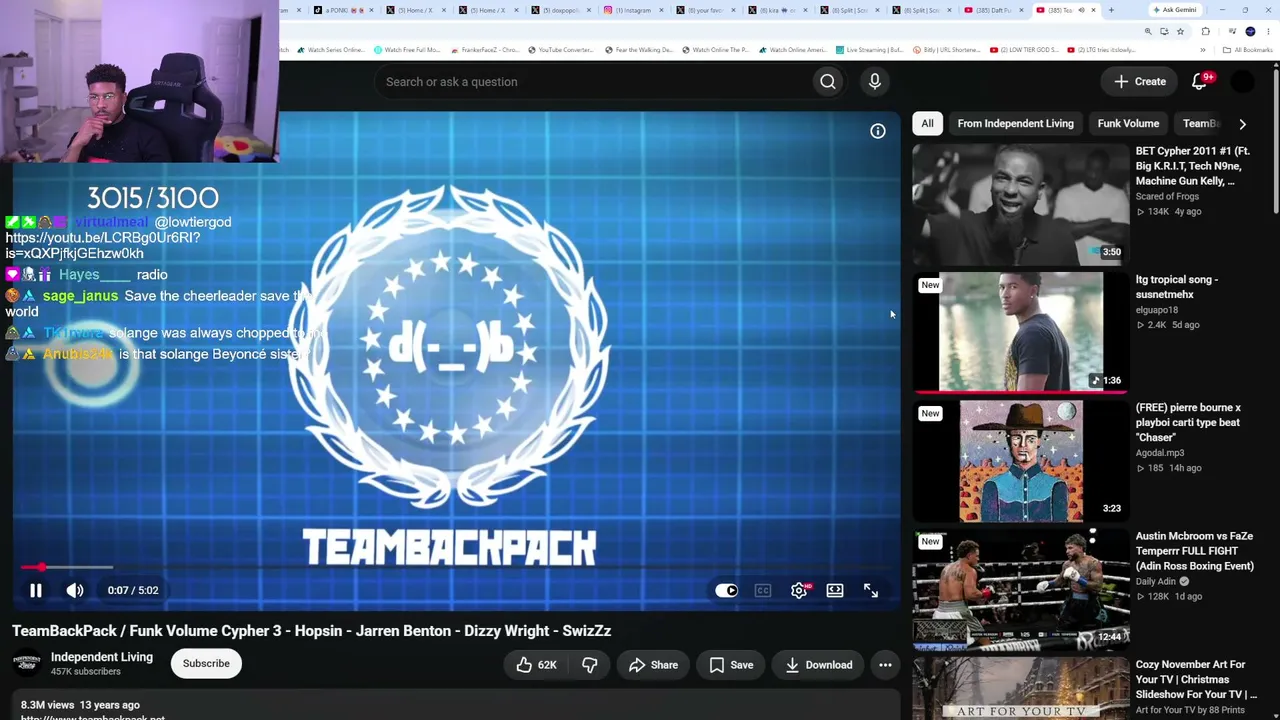Dislike the video

(x=590, y=665)
